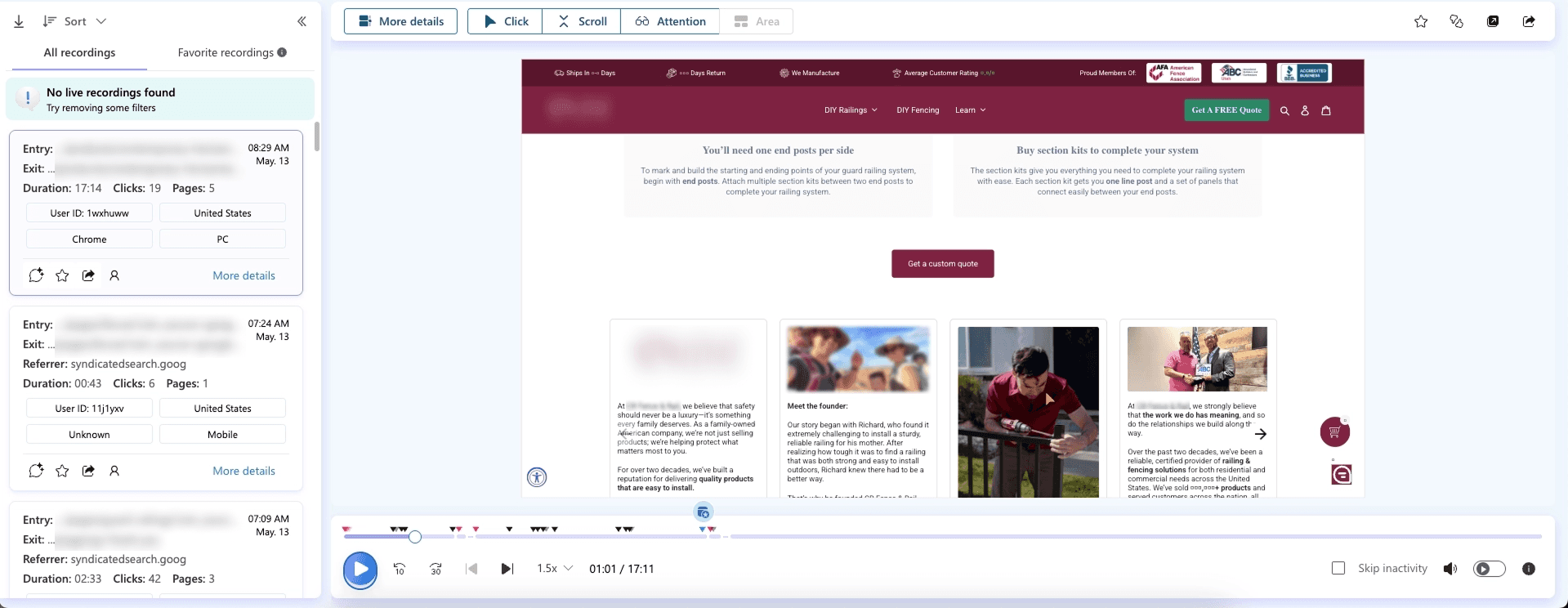Open the man drilling video thumbnail
This screenshot has height=608, width=1568.
pos(1028,412)
